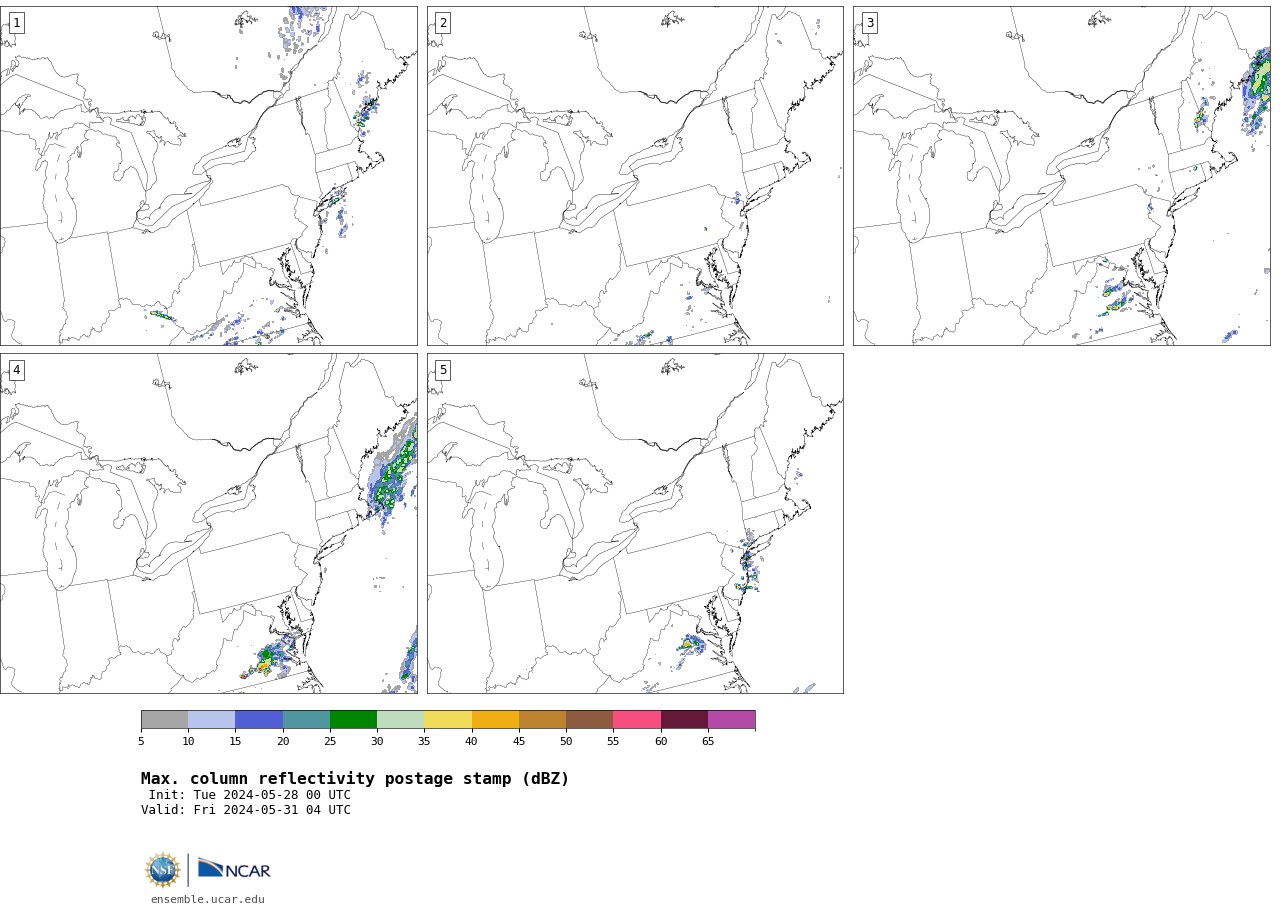Click the purple 65+ dBZ swatch
Image resolution: width=1280 pixels, height=910 pixels.
(731, 720)
